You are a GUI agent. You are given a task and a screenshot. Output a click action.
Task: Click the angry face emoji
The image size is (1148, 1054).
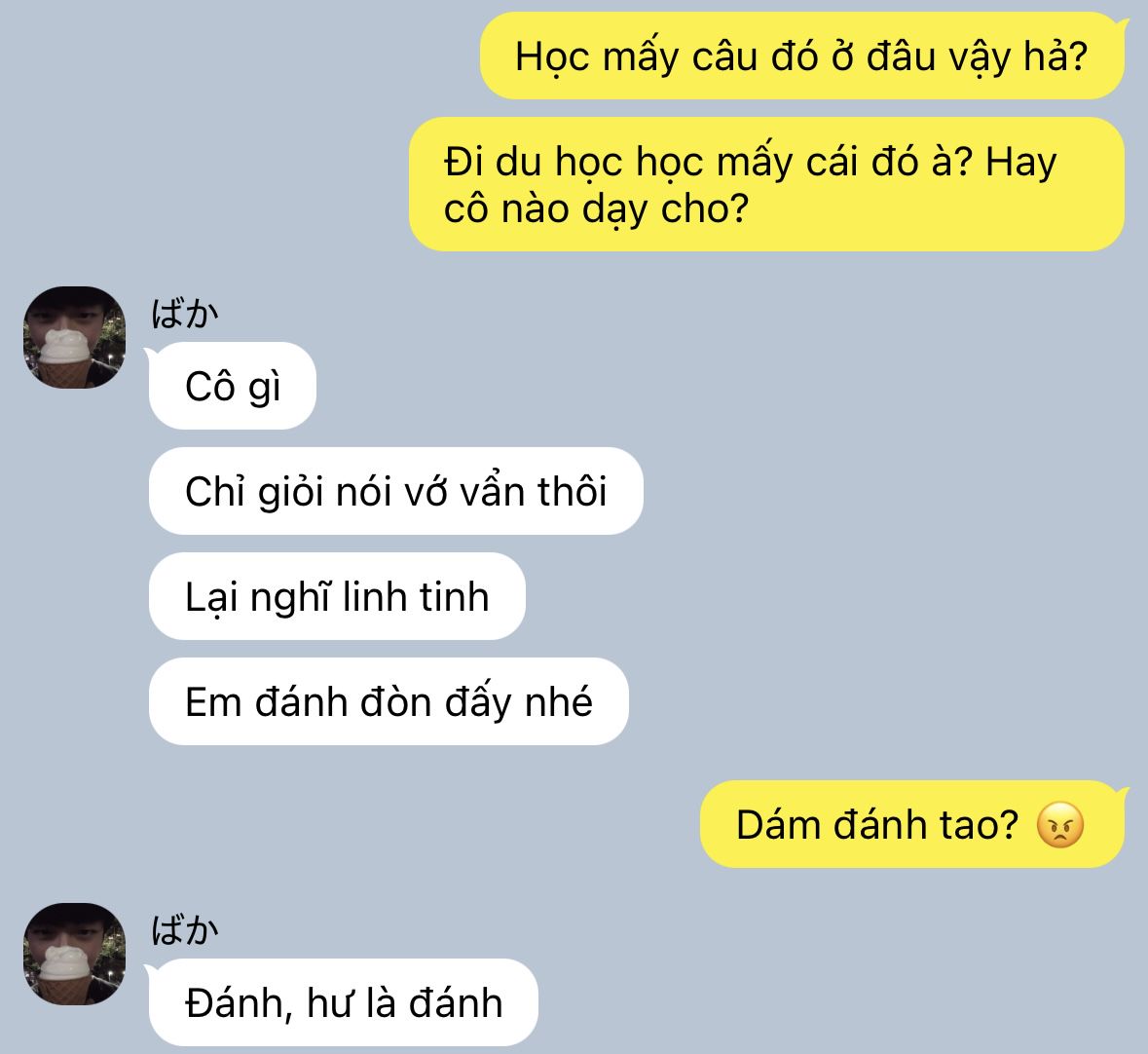click(x=1059, y=825)
